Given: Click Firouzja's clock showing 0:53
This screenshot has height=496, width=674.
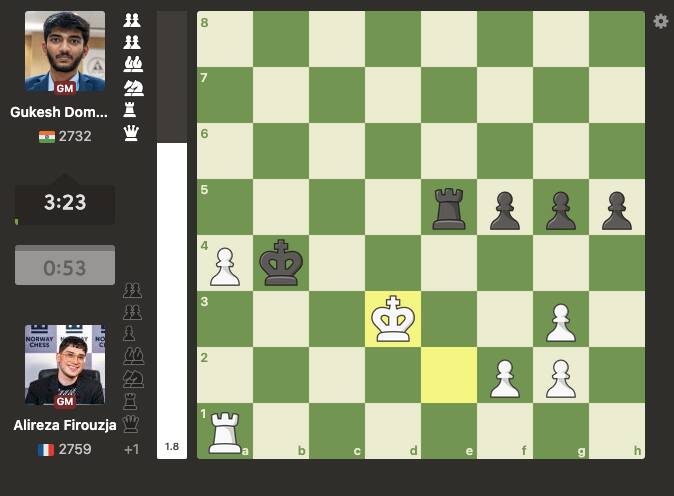Looking at the screenshot, I should [x=65, y=265].
